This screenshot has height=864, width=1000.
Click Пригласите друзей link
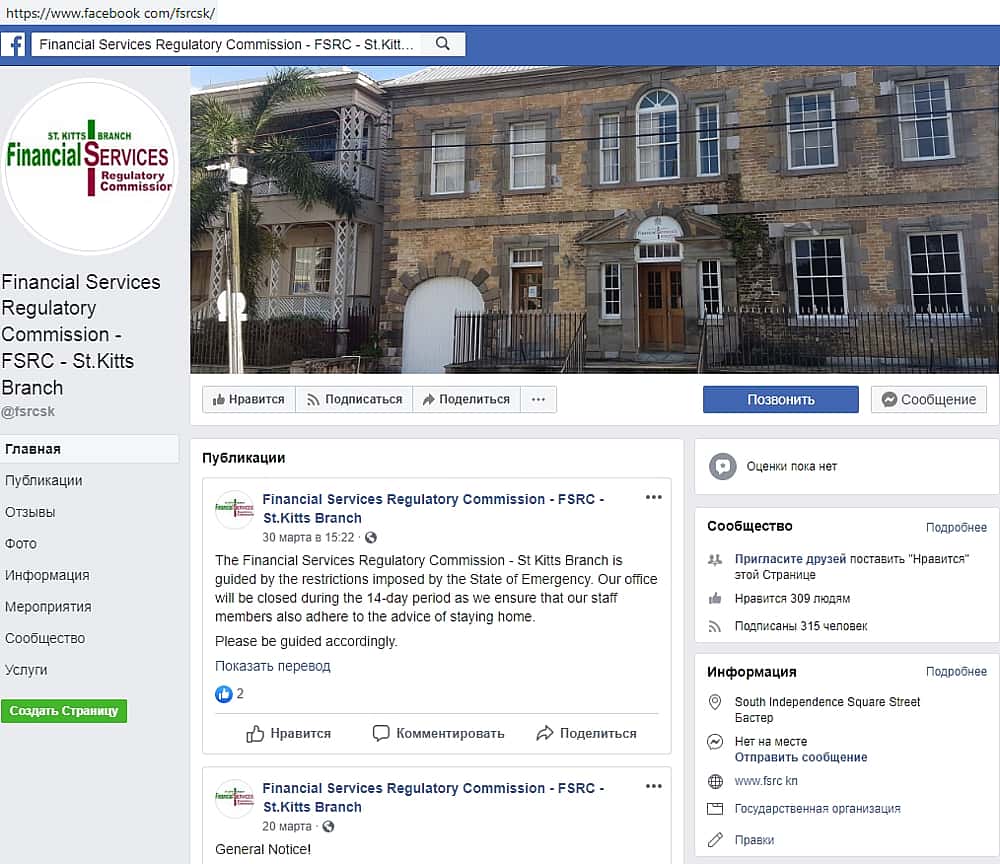click(x=790, y=559)
